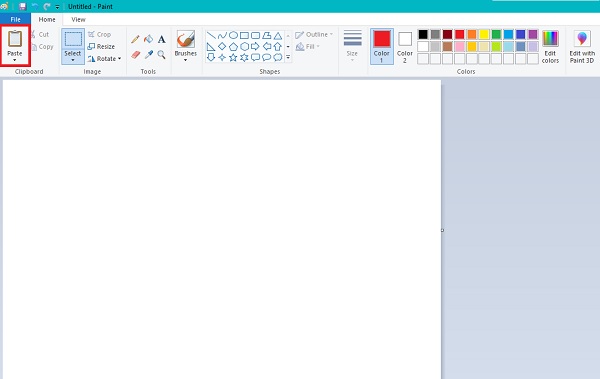Click the Undo arrow in title bar
Viewport: 600px width, 379px height.
coord(35,6)
